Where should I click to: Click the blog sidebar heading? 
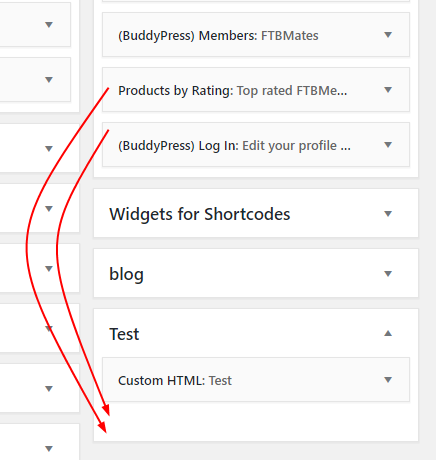(126, 274)
